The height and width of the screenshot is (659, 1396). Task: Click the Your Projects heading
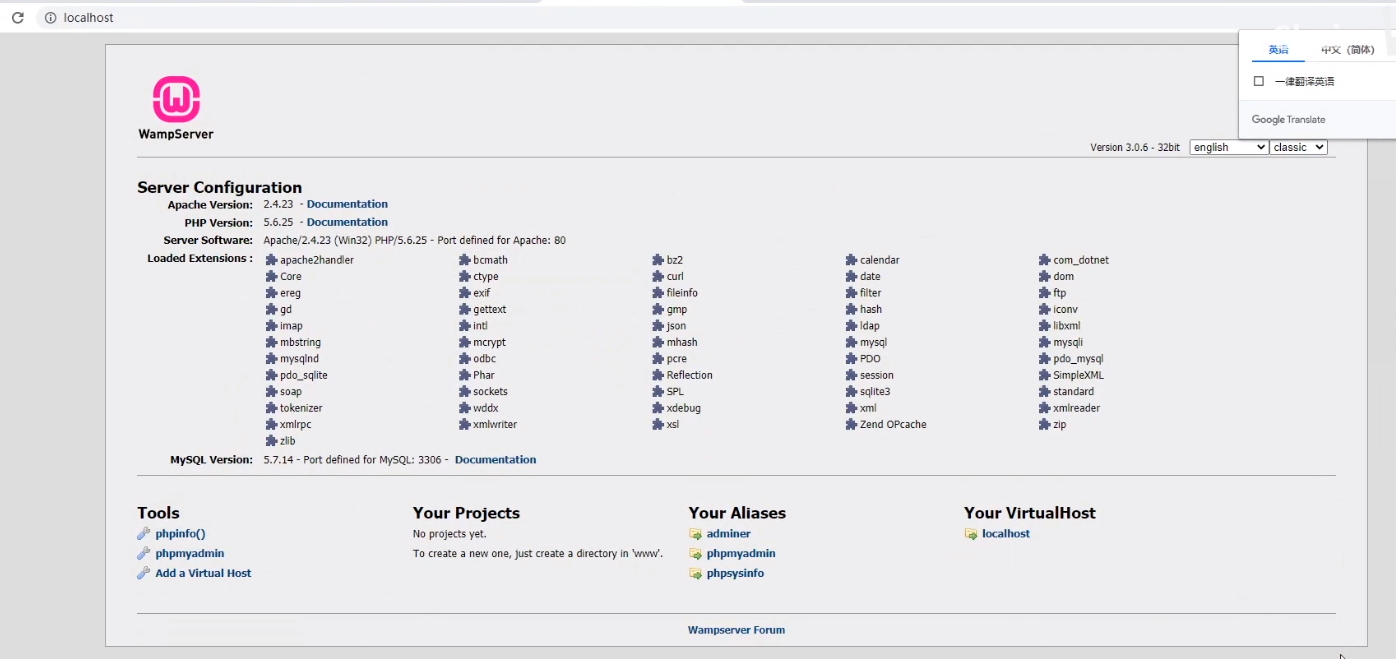click(466, 513)
